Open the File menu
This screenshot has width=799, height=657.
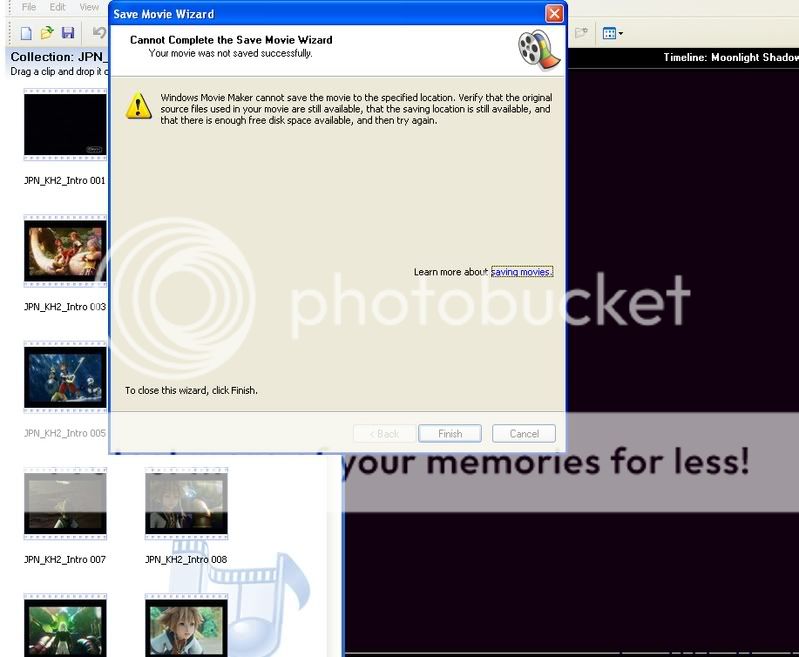click(29, 7)
